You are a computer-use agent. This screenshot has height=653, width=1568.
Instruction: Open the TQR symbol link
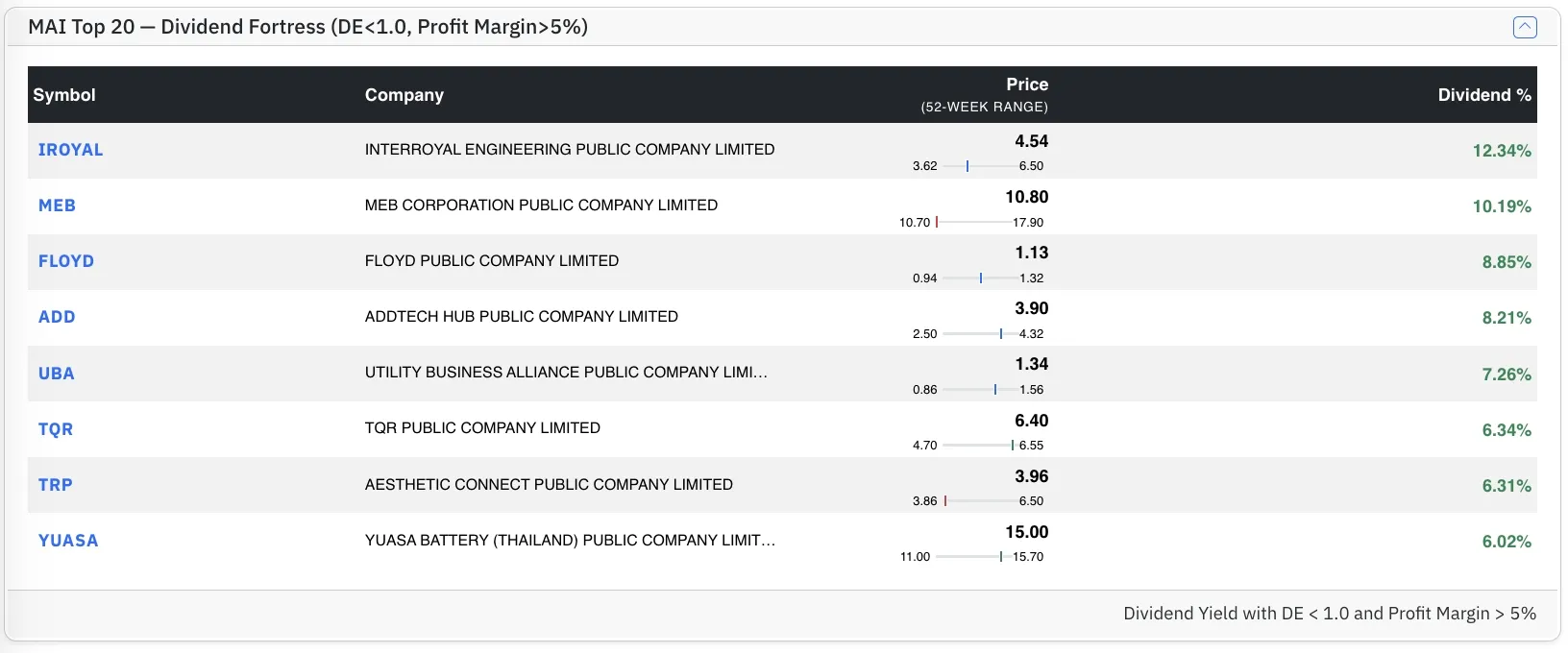[56, 429]
